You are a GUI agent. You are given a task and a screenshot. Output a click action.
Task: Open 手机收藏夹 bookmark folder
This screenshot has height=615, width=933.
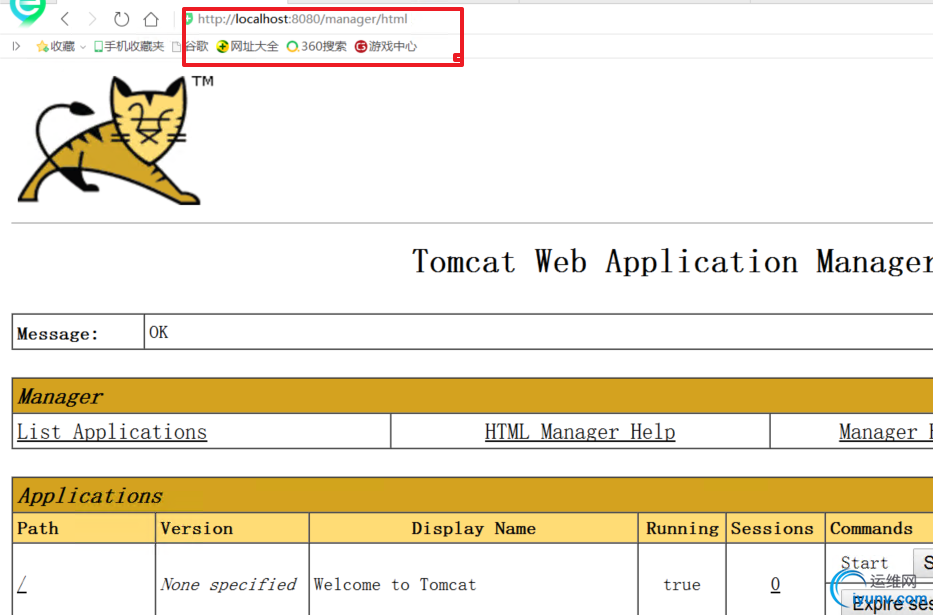(x=129, y=46)
